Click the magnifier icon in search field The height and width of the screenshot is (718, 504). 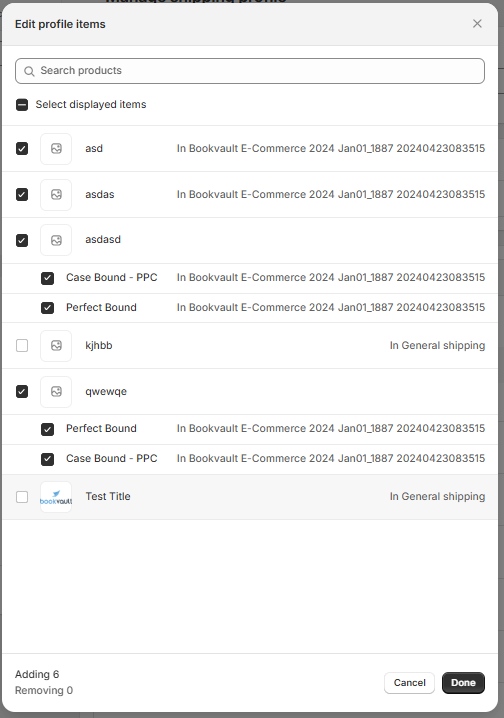pos(29,71)
